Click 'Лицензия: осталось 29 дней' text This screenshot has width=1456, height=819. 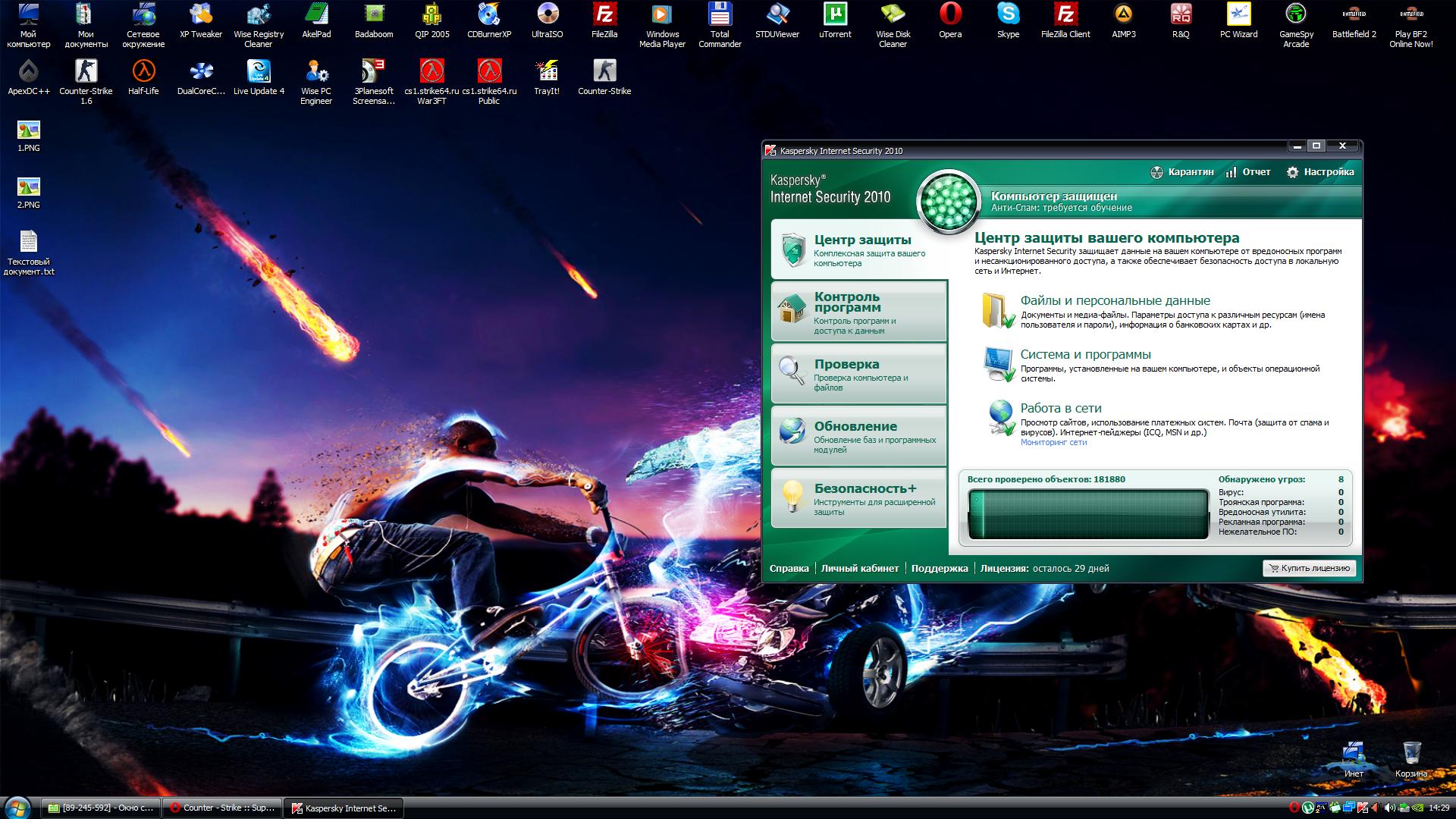[1044, 568]
